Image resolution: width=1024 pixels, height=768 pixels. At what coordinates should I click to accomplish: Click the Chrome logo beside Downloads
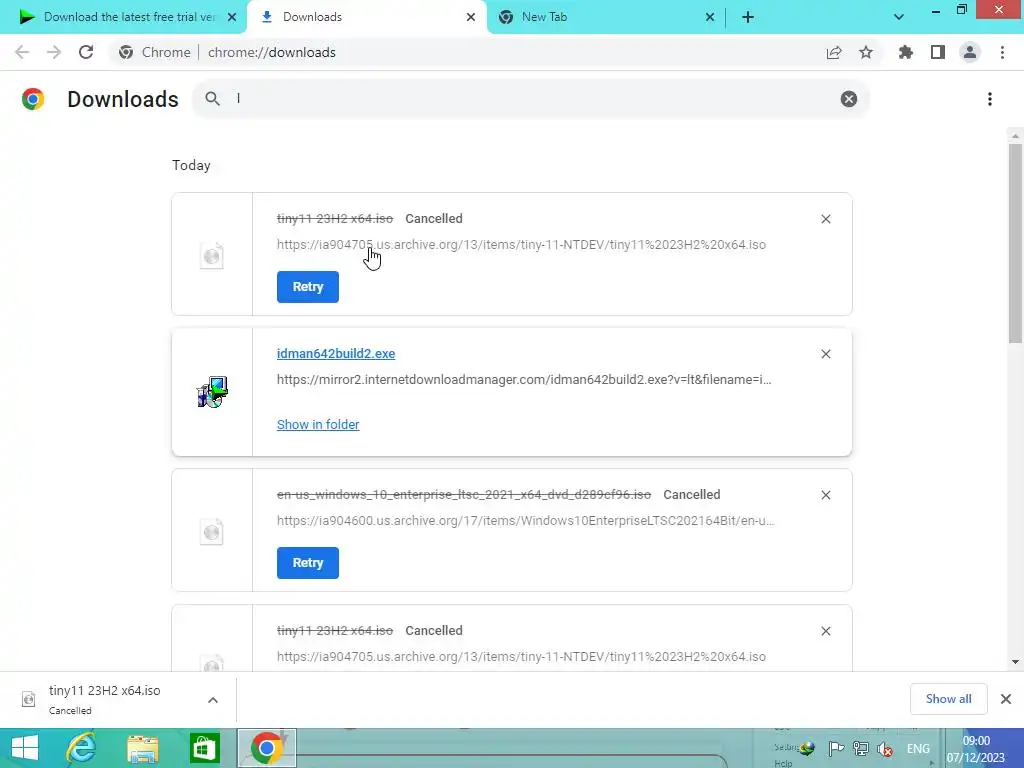tap(33, 99)
